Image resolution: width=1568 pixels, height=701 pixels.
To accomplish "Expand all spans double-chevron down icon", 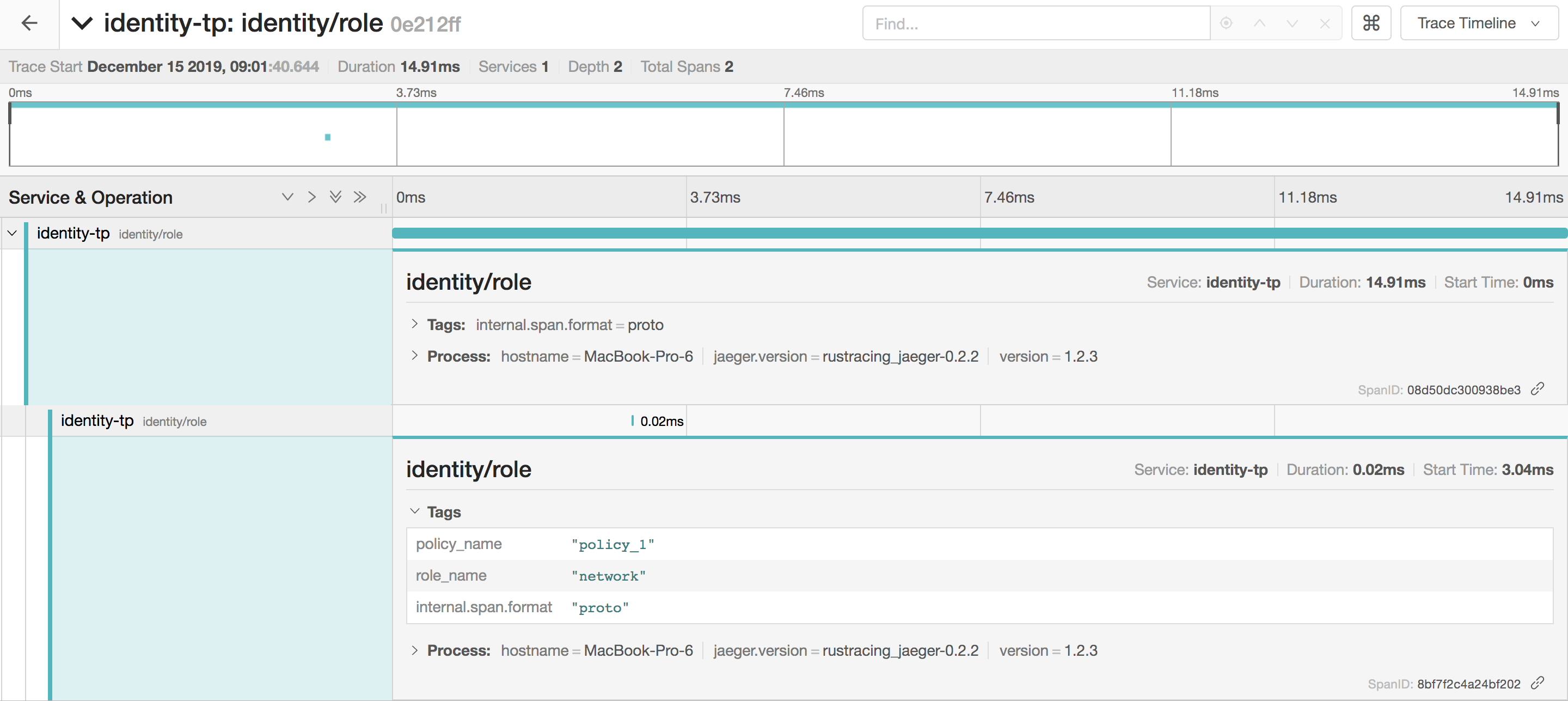I will pyautogui.click(x=335, y=197).
